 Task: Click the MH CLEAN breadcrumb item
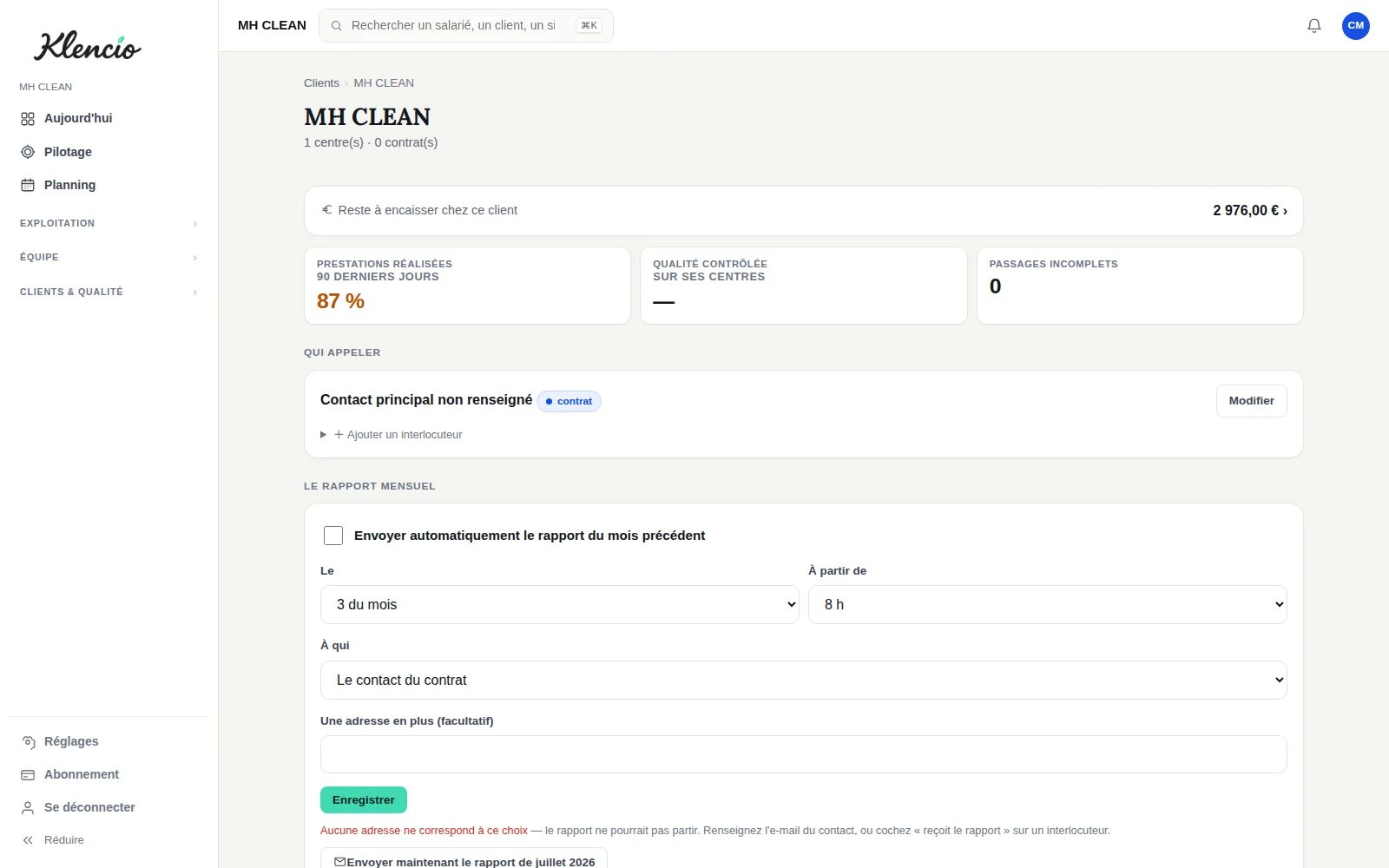(384, 83)
